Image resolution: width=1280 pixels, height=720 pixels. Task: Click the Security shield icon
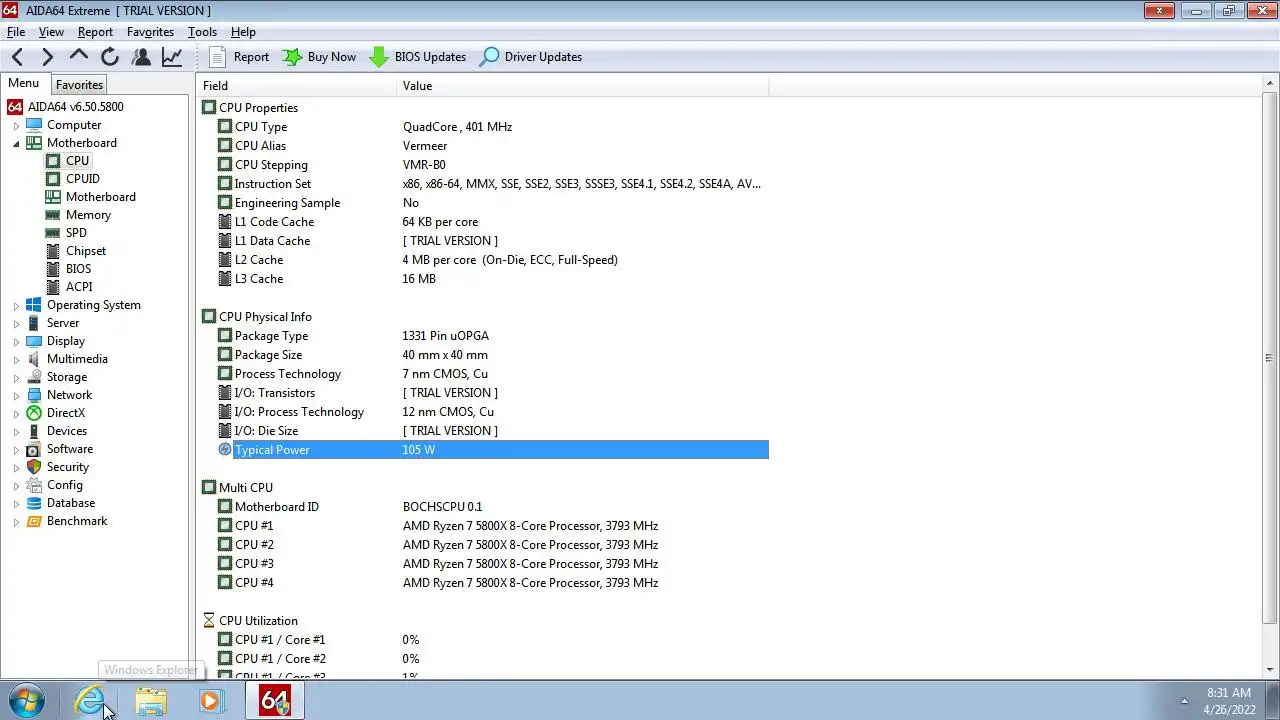tap(34, 467)
